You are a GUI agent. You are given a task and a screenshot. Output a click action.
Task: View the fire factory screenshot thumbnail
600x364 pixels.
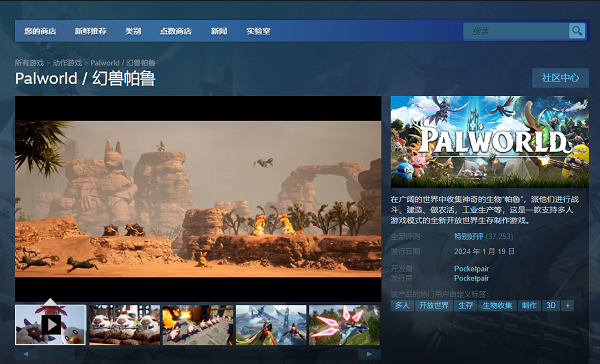[x=198, y=325]
